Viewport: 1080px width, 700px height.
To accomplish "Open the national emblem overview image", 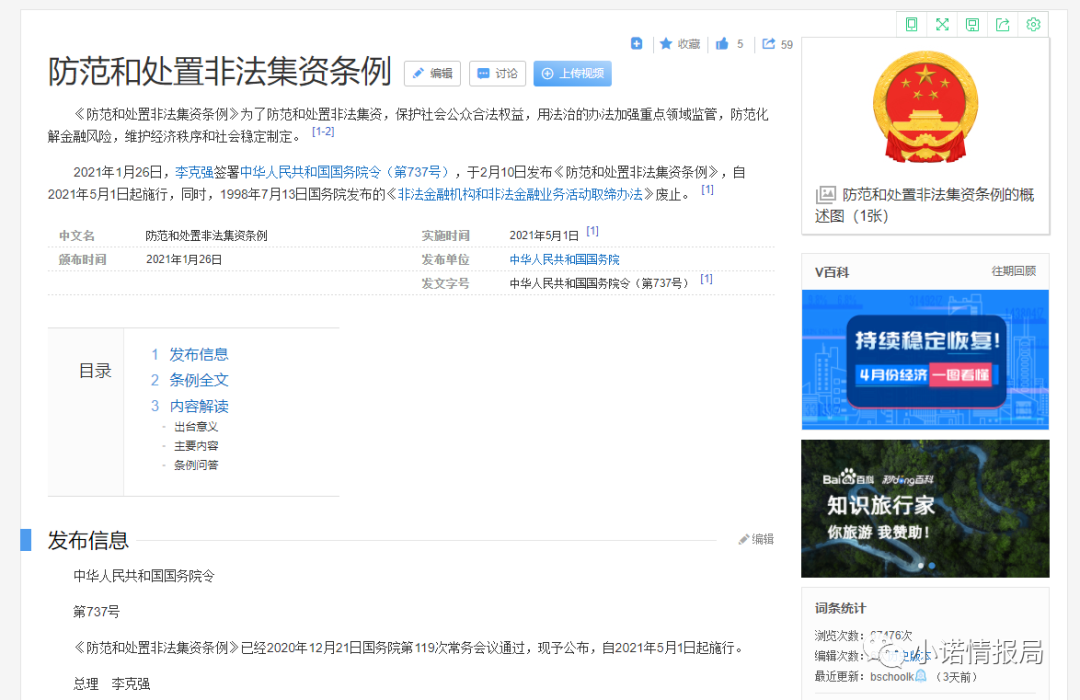I will click(925, 107).
